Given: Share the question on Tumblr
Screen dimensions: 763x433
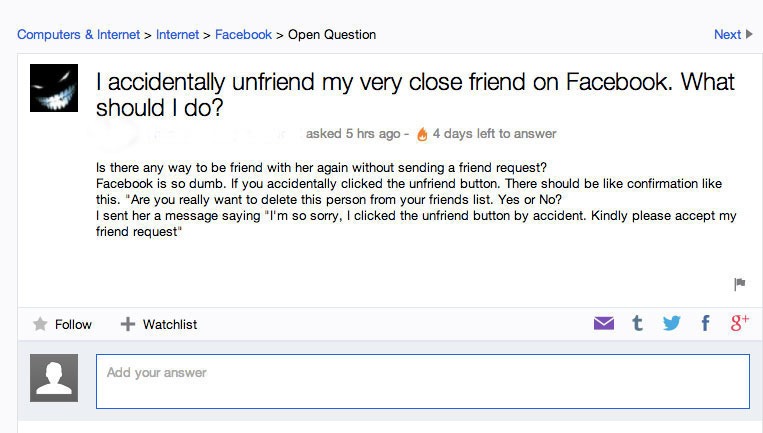Looking at the screenshot, I should pyautogui.click(x=637, y=323).
